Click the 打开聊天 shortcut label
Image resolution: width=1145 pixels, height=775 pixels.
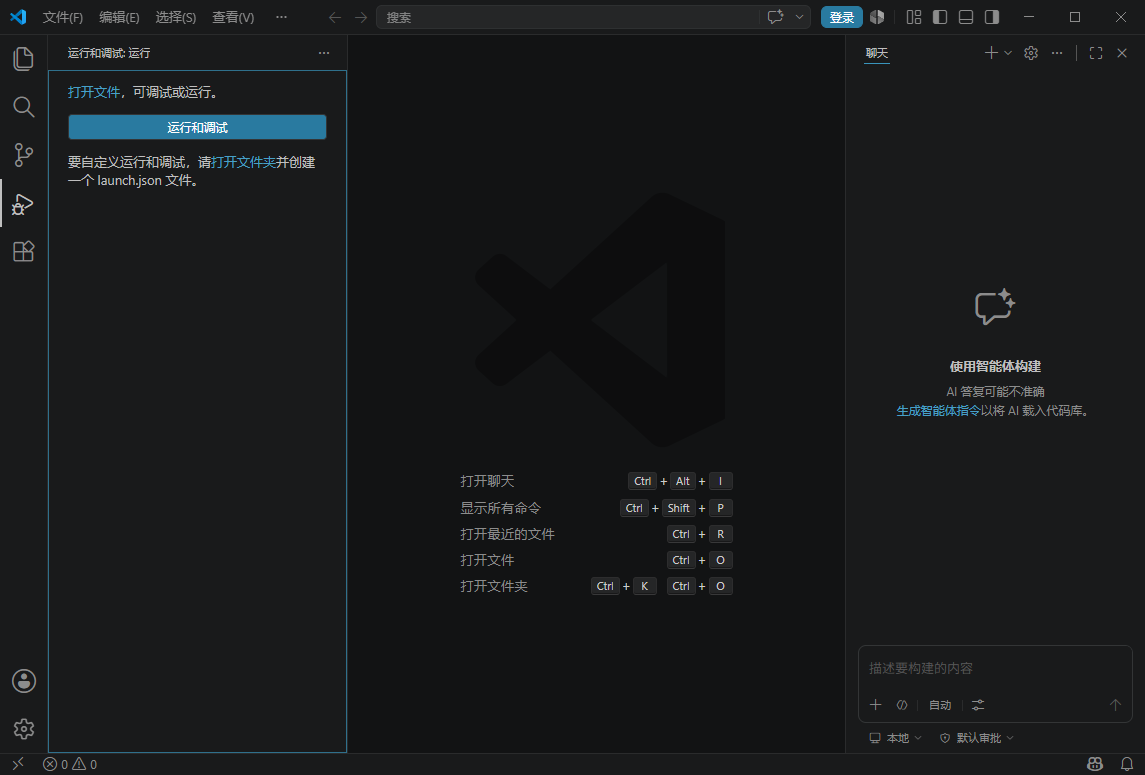pos(487,481)
